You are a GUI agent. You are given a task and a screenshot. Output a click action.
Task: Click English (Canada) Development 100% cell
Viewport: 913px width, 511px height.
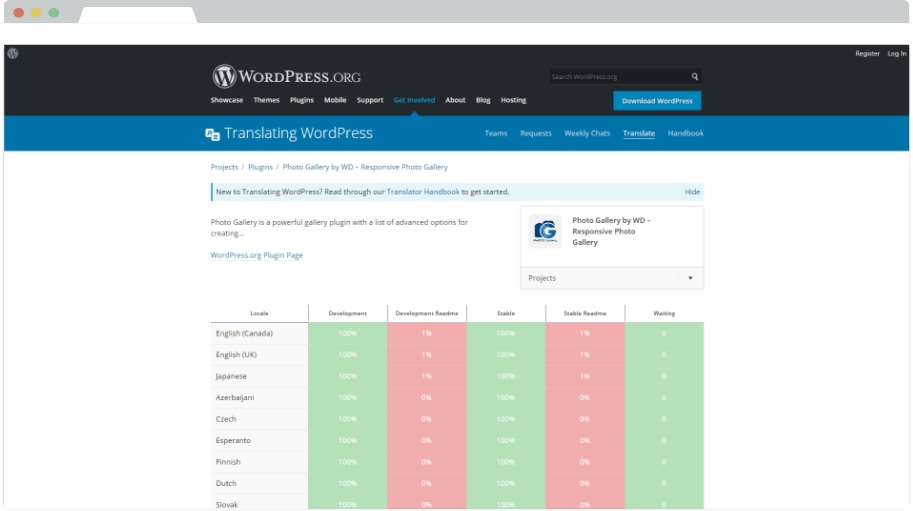tap(348, 333)
